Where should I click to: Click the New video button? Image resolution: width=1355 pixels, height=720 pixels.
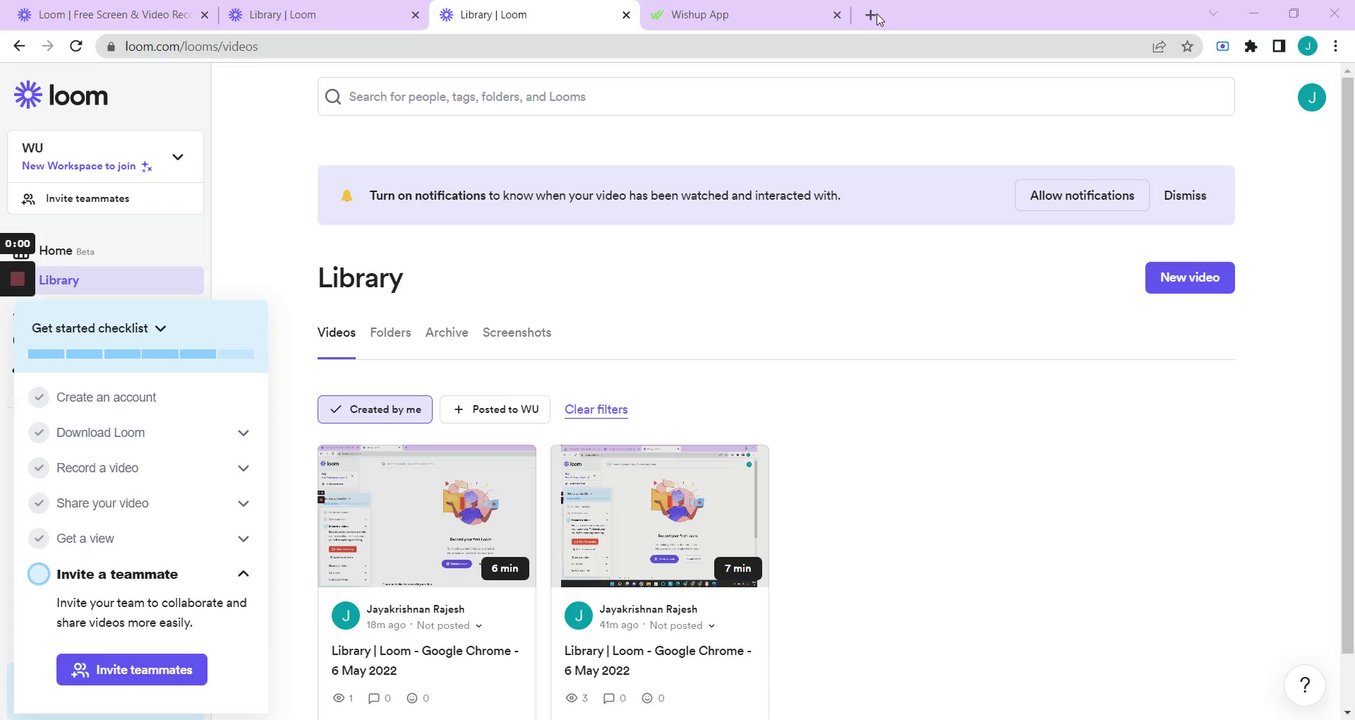[x=1189, y=277]
